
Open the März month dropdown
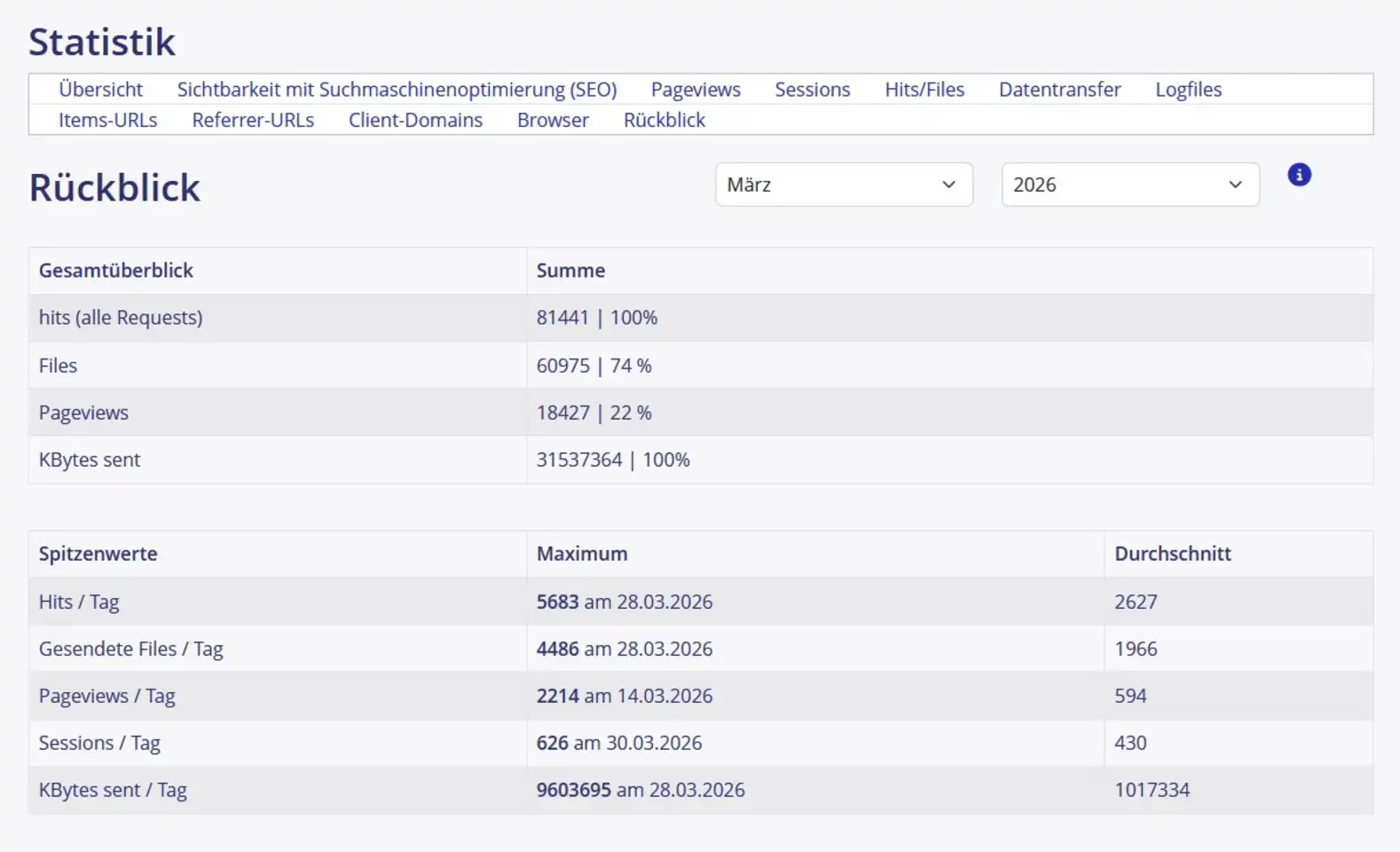pos(843,185)
